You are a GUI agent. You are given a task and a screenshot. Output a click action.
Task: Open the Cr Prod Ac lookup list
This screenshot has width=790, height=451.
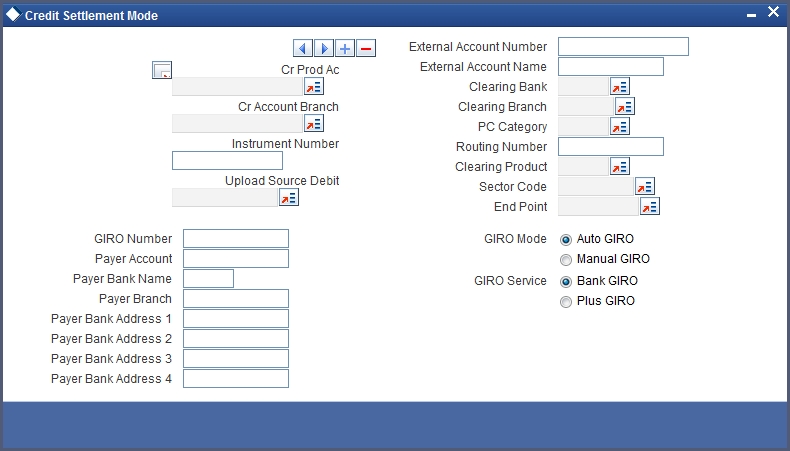[314, 87]
